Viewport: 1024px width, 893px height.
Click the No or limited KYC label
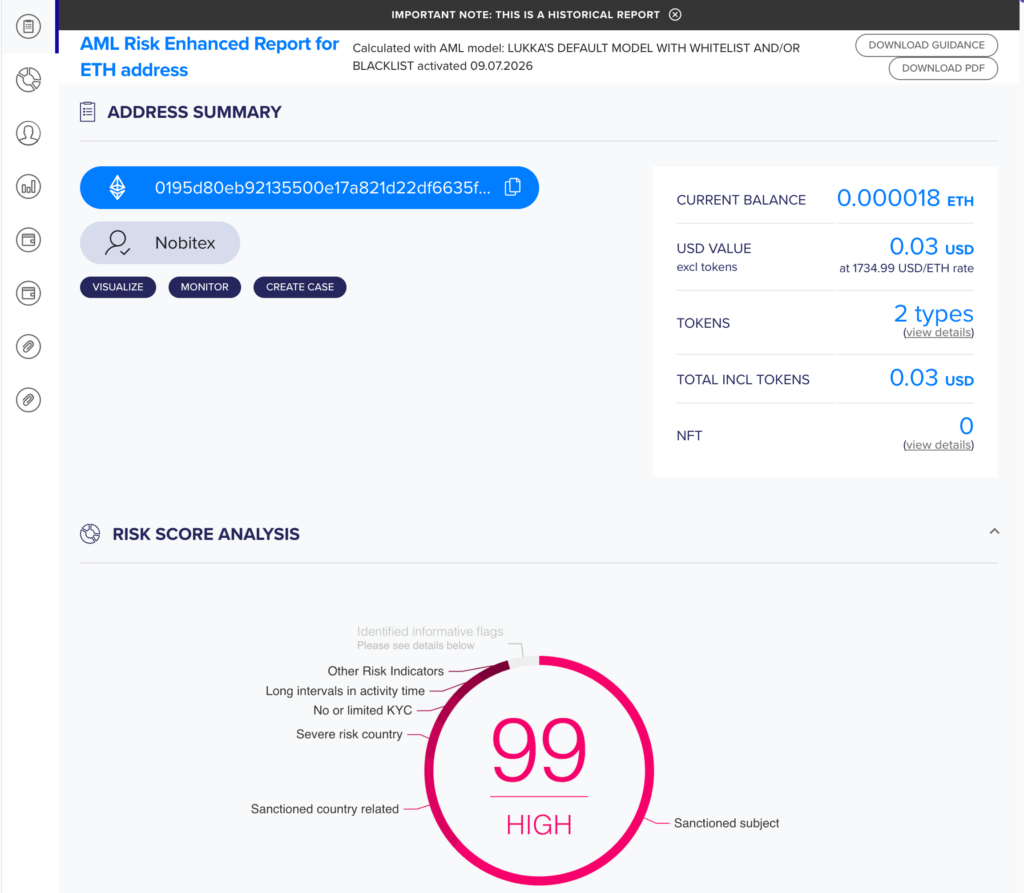pyautogui.click(x=362, y=710)
